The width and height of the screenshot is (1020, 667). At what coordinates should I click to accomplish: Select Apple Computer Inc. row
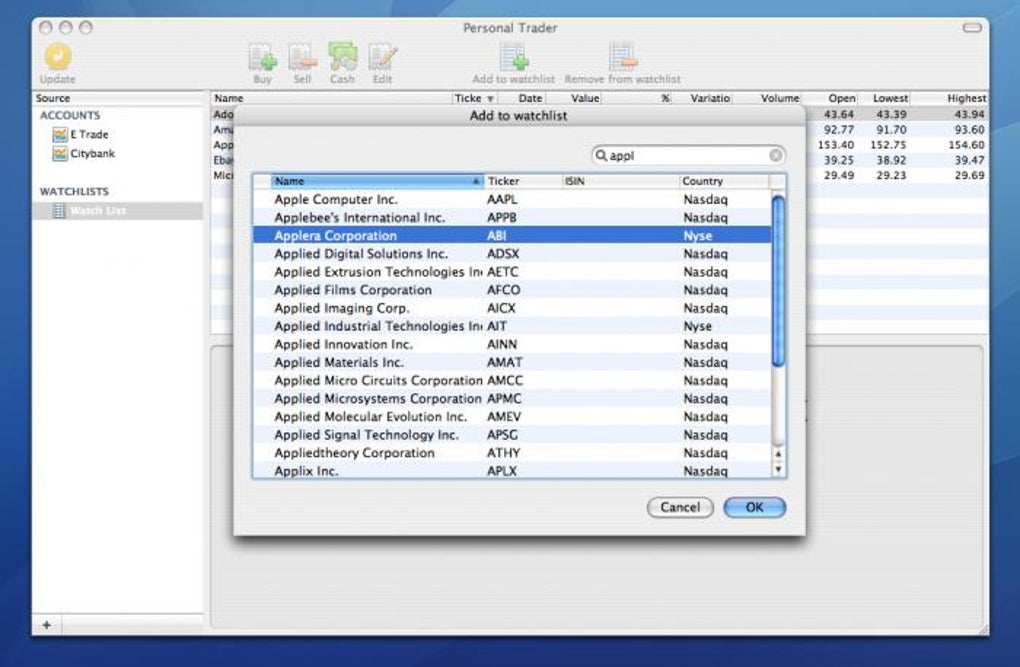pos(511,200)
